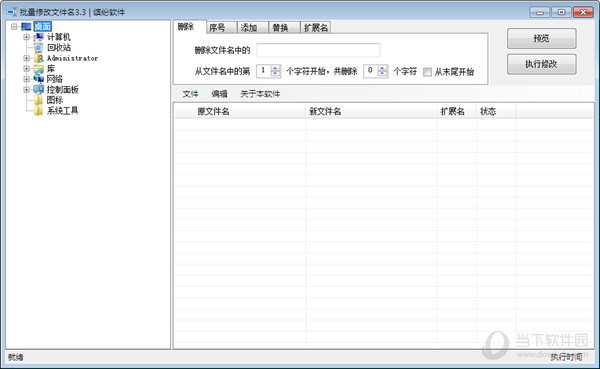Click the 预览 preview button
The height and width of the screenshot is (369, 600).
tap(541, 38)
